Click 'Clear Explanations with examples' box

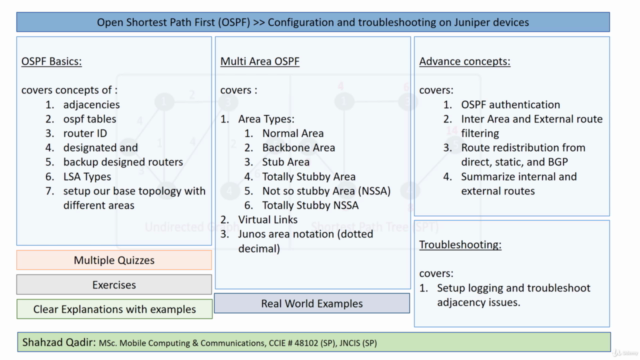(114, 309)
